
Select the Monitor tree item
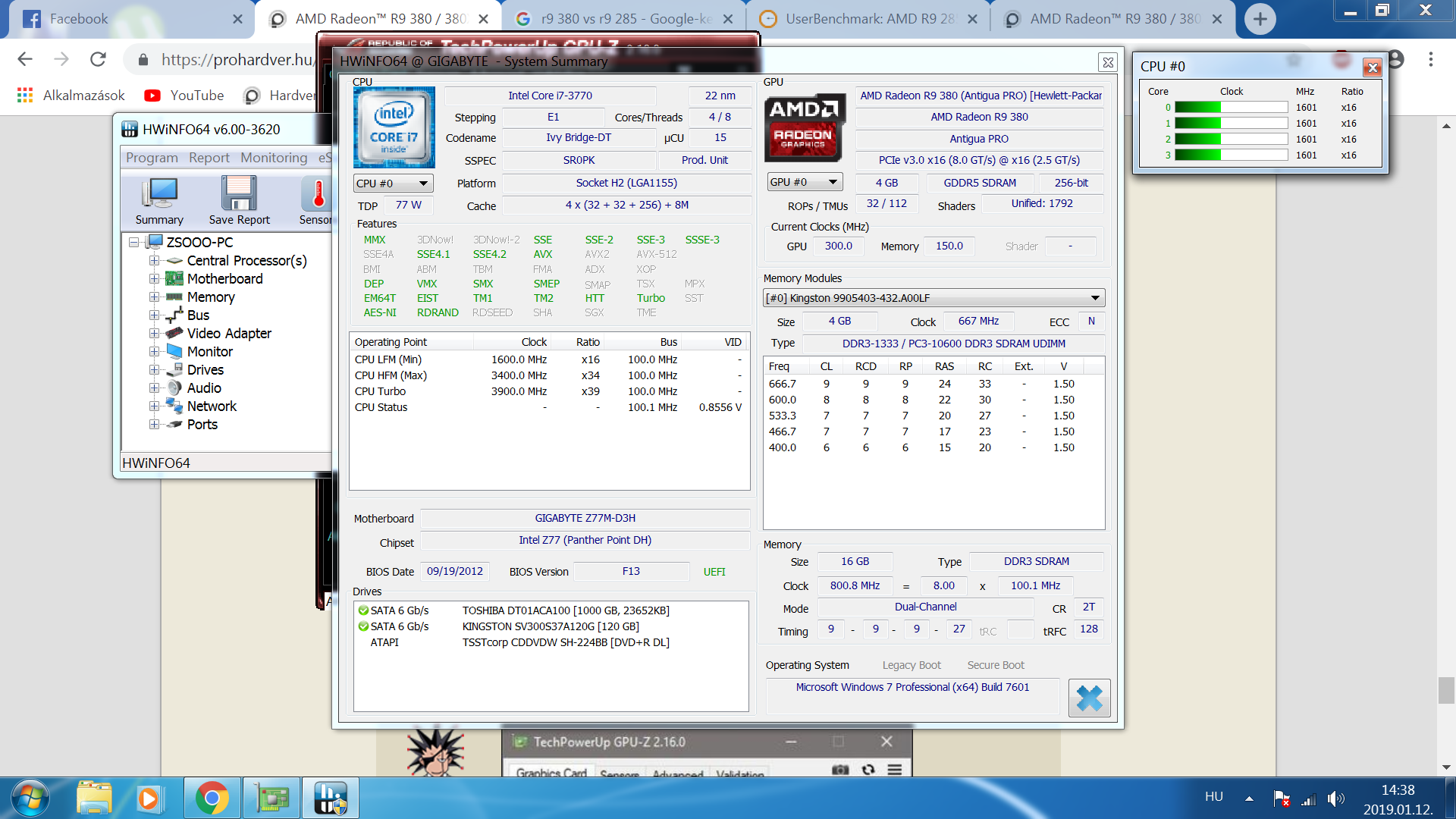pos(210,352)
